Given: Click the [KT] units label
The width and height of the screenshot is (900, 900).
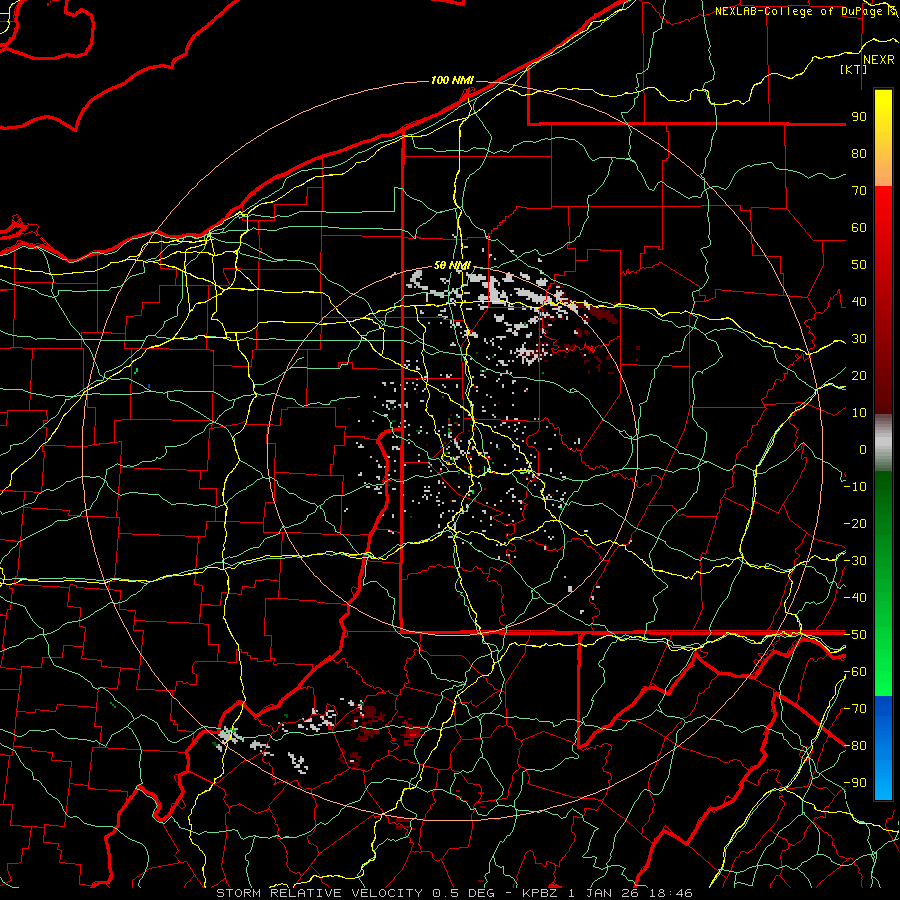Looking at the screenshot, I should 854,69.
